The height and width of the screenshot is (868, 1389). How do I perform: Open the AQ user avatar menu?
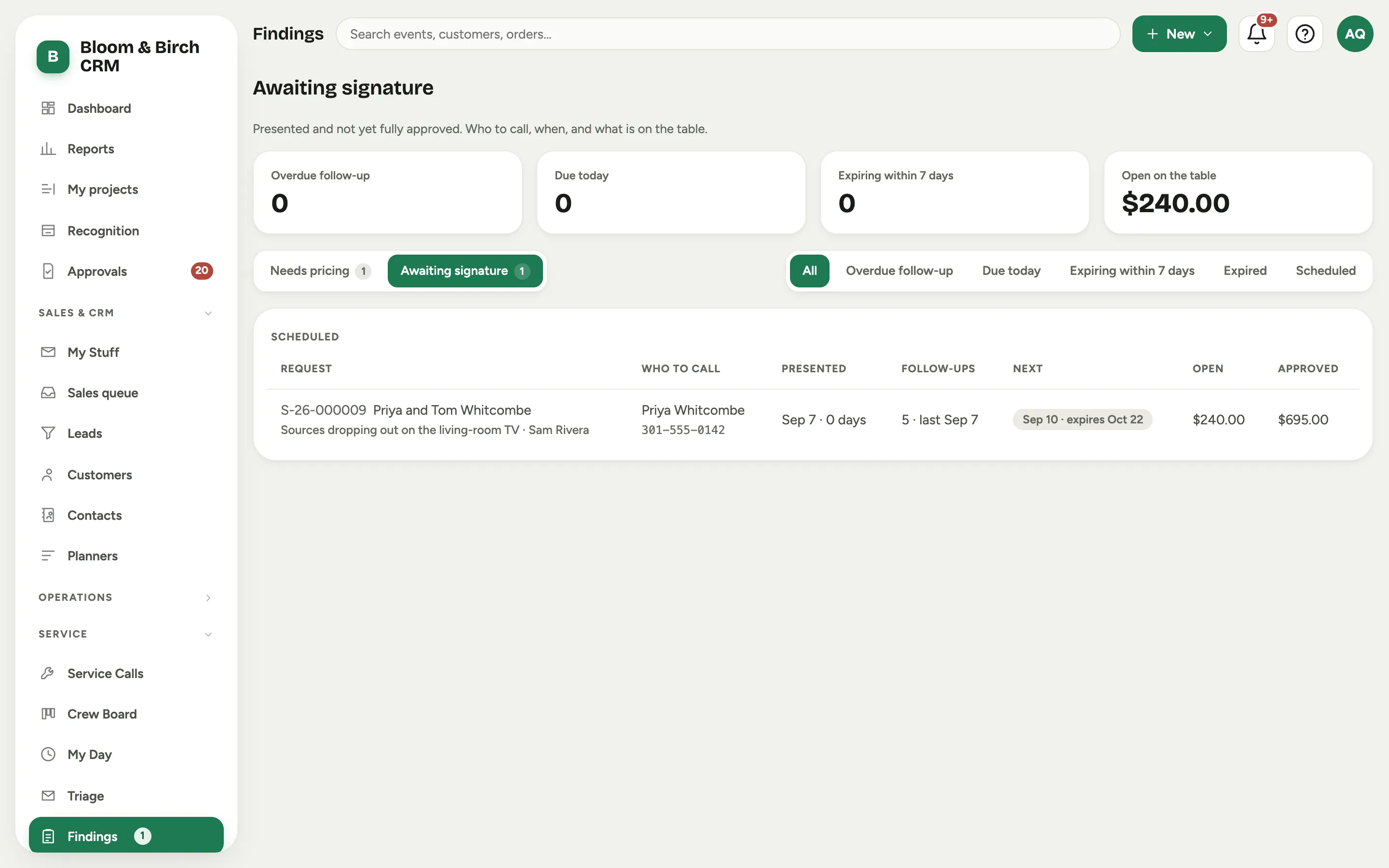(1355, 34)
